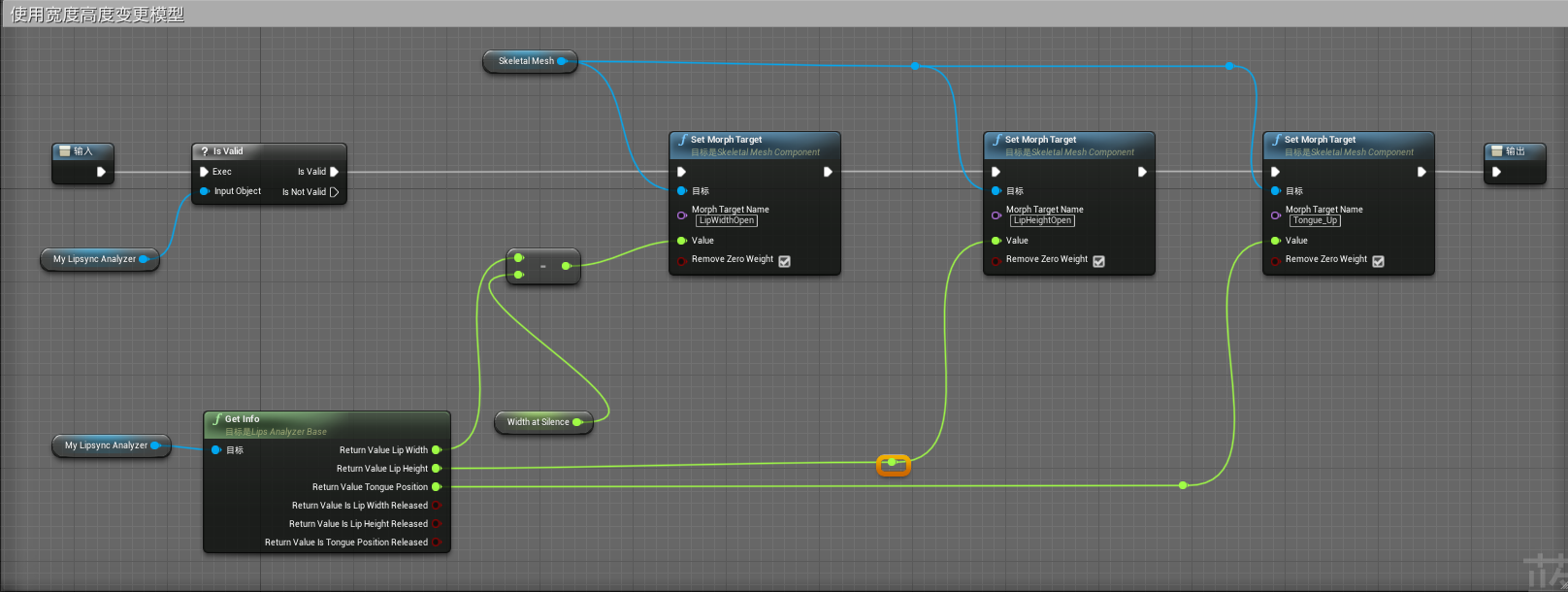Screen dimensions: 1568x592
Task: Click the Input Object pin on Is Valid
Action: [205, 191]
